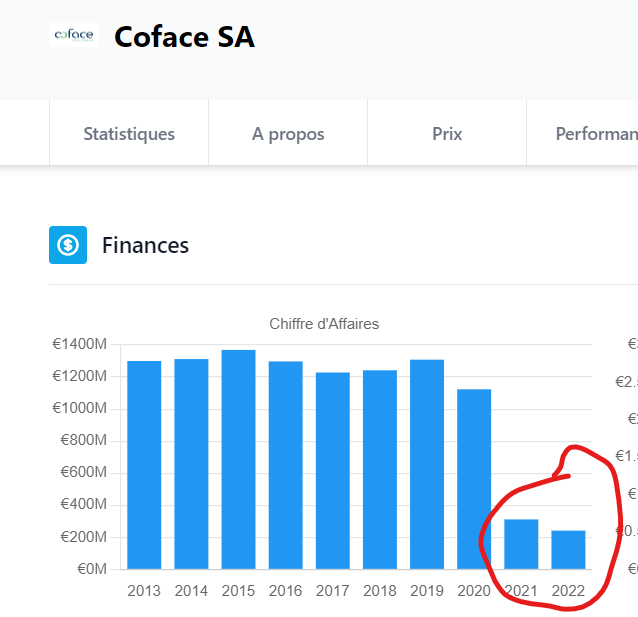Click the 2019 year label

pyautogui.click(x=427, y=591)
